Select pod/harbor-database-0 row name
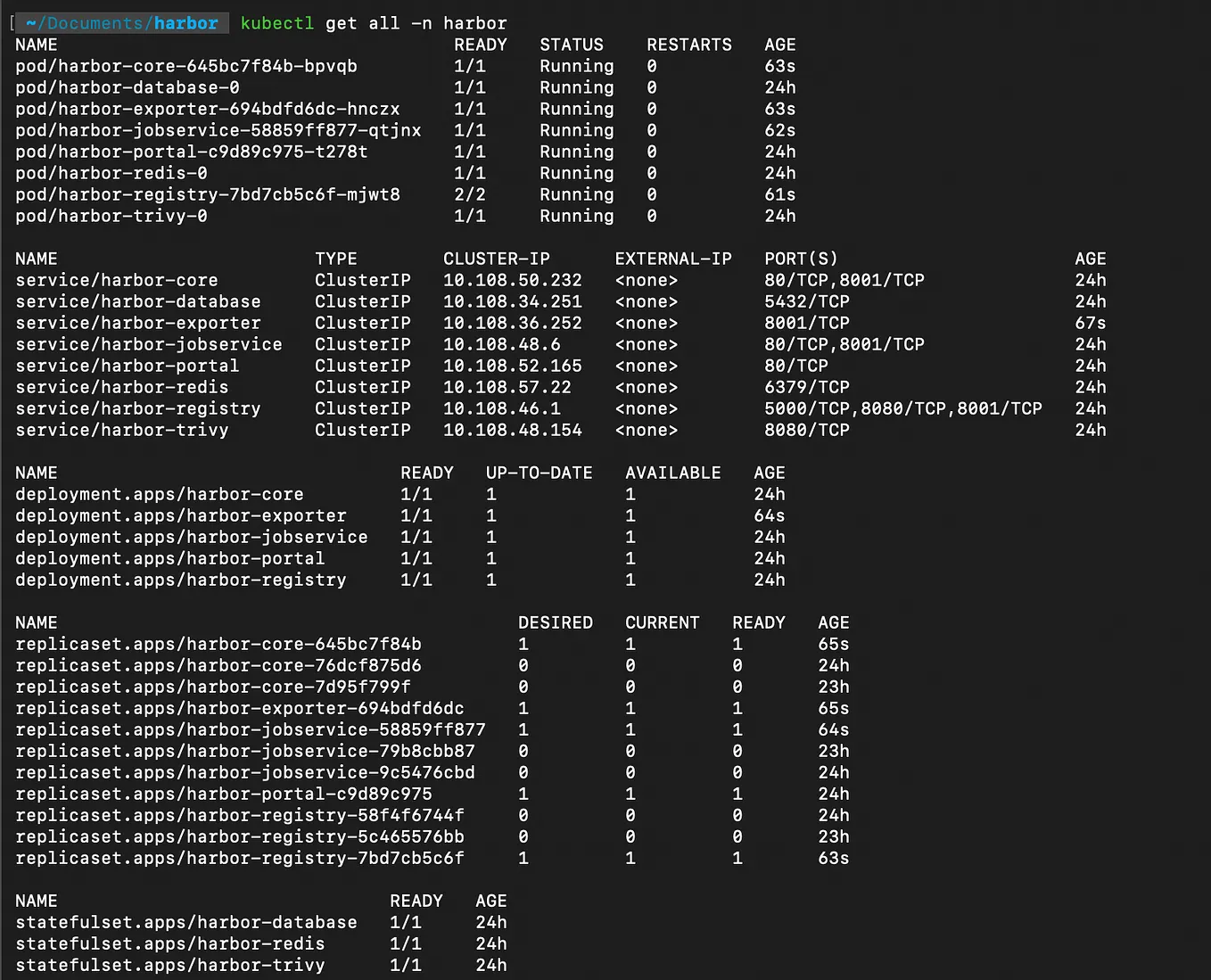 point(128,87)
